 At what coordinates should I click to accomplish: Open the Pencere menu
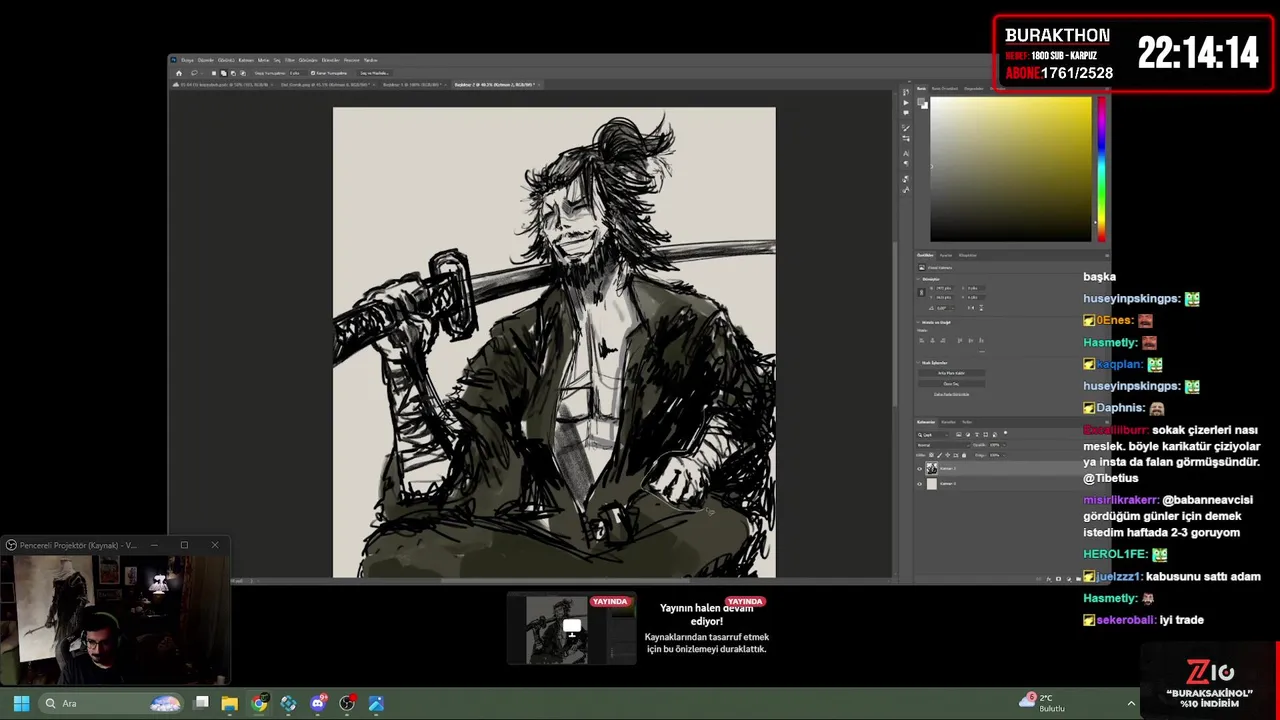pyautogui.click(x=352, y=60)
